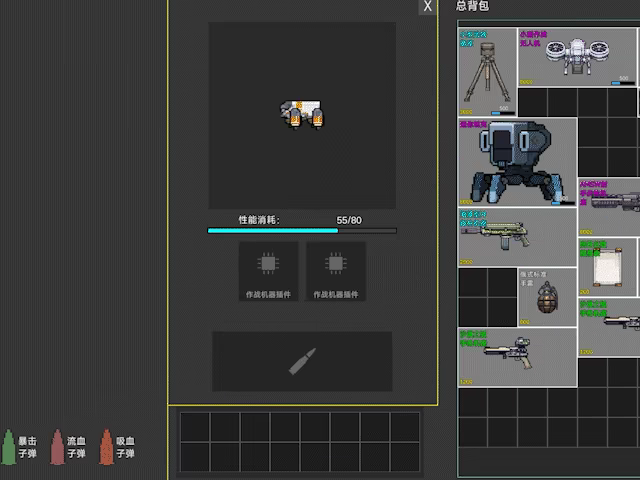Select the cyan-labeled submachine gun item
The height and width of the screenshot is (480, 640).
click(x=518, y=237)
